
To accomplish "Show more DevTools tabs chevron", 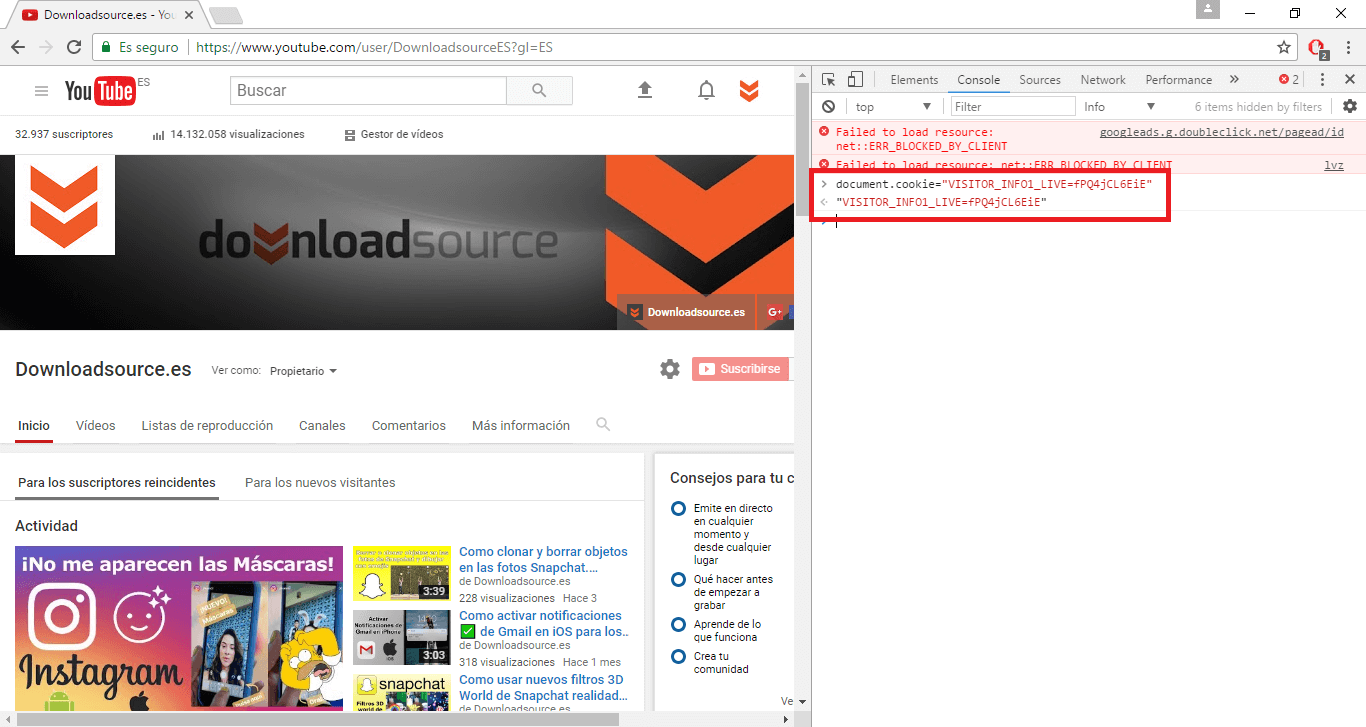I will click(x=1234, y=80).
